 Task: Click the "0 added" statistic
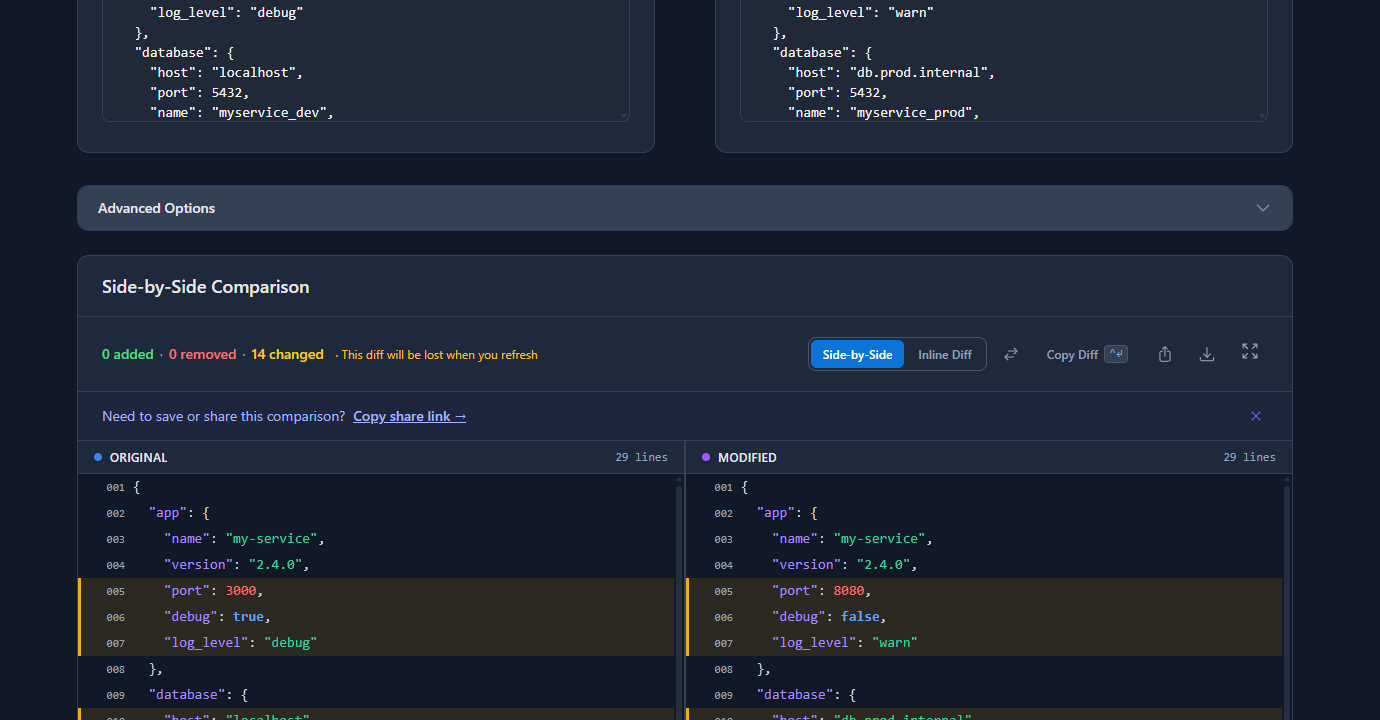coord(127,353)
